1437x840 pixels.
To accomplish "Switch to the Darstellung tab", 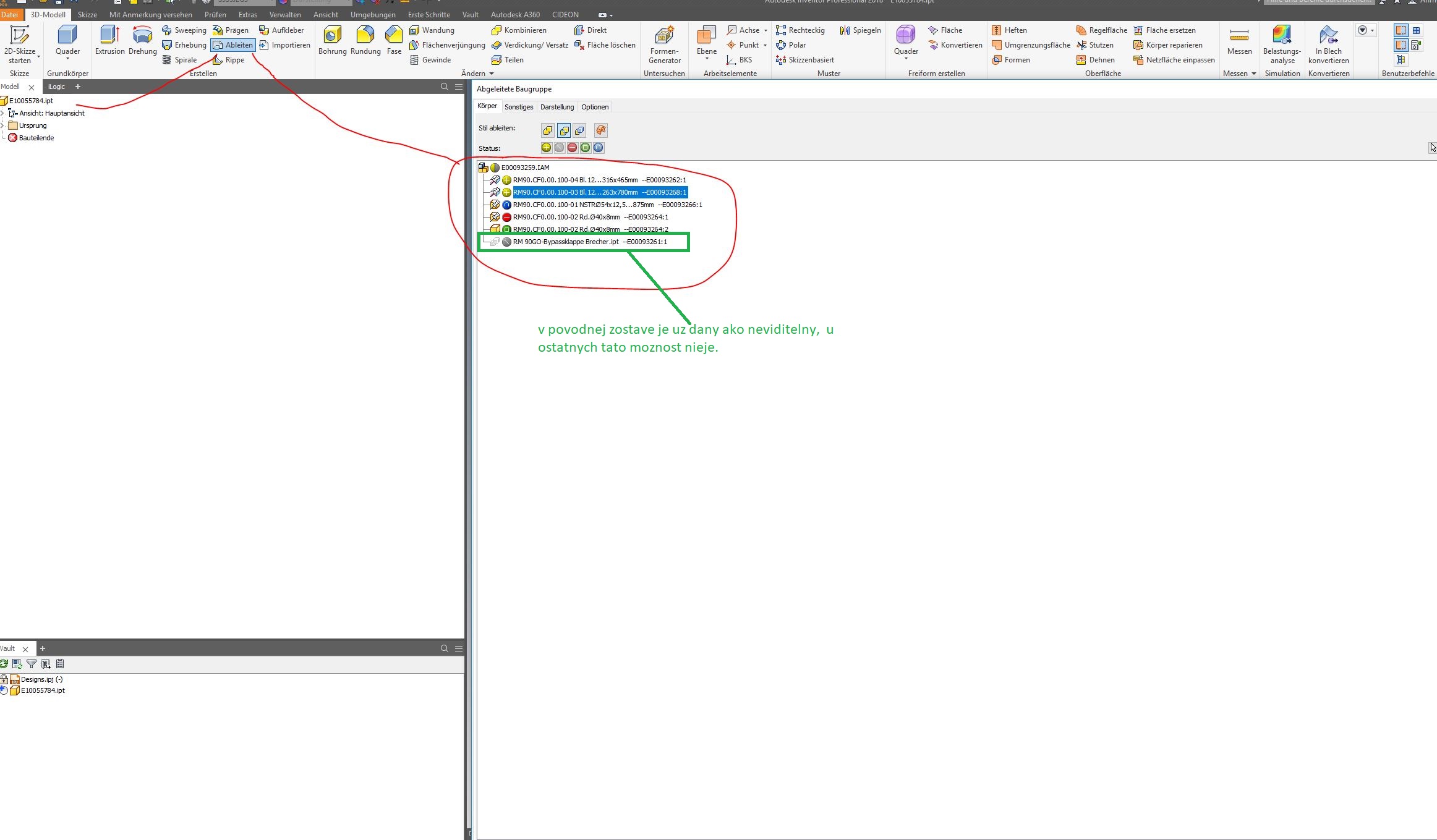I will click(x=556, y=107).
